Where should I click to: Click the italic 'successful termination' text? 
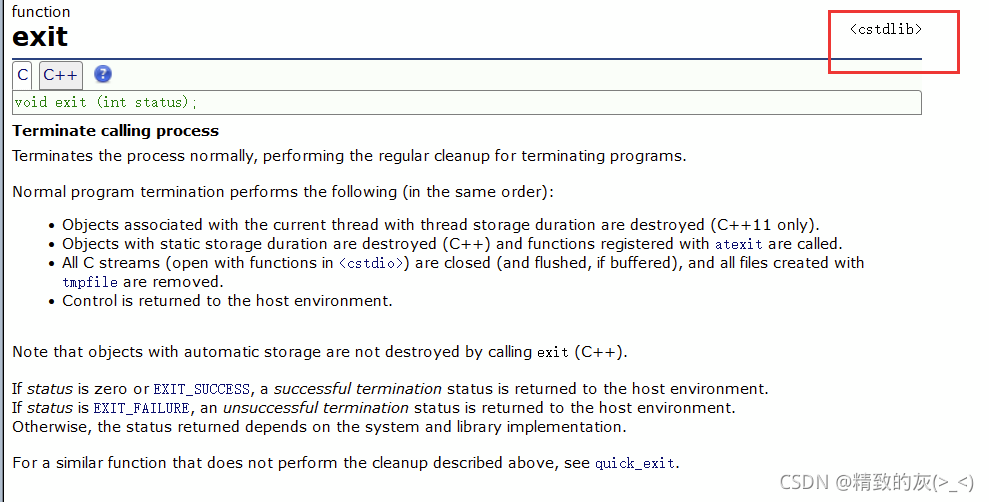[358, 388]
